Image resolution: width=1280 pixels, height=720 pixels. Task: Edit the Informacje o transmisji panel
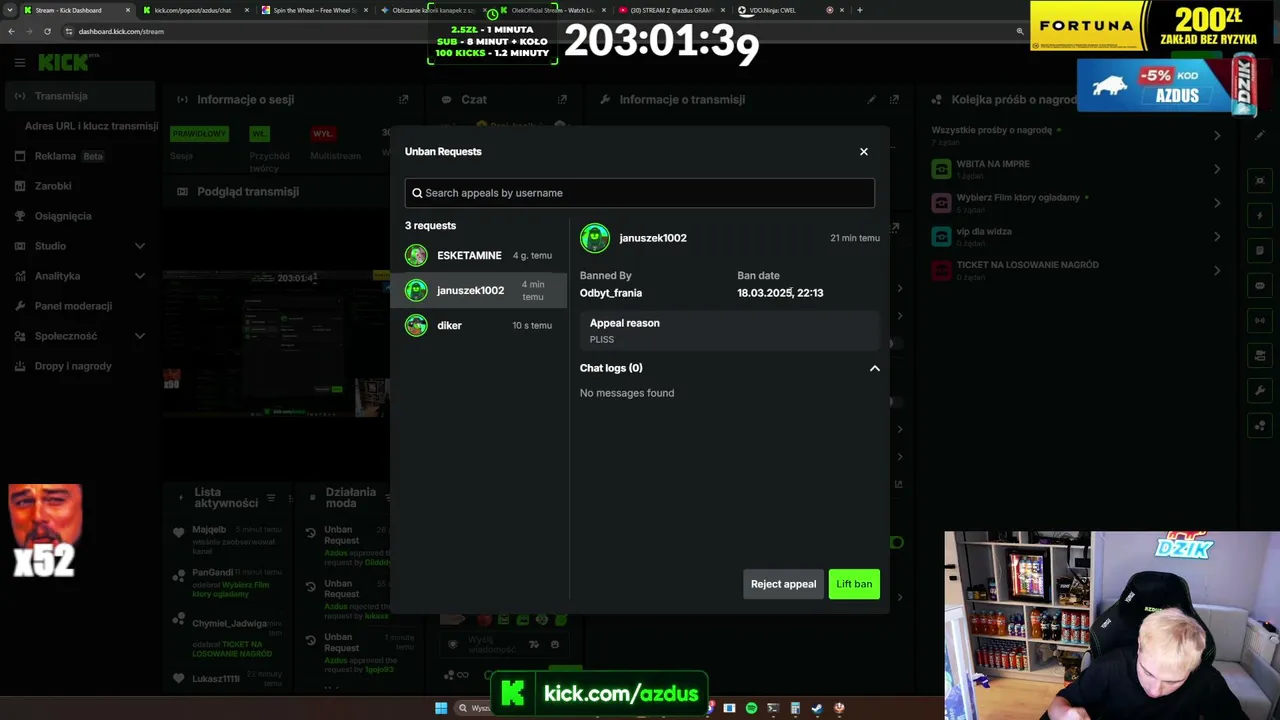tap(872, 100)
